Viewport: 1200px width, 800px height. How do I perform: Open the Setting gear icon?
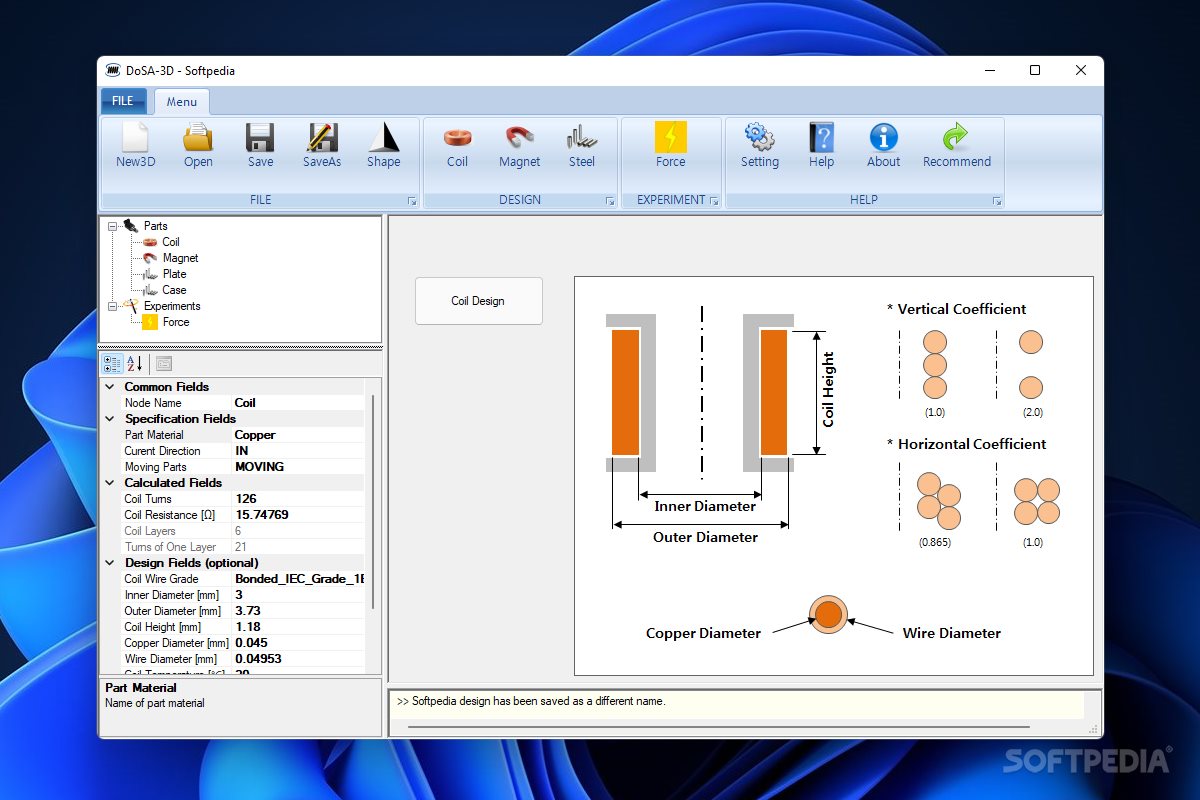[760, 137]
